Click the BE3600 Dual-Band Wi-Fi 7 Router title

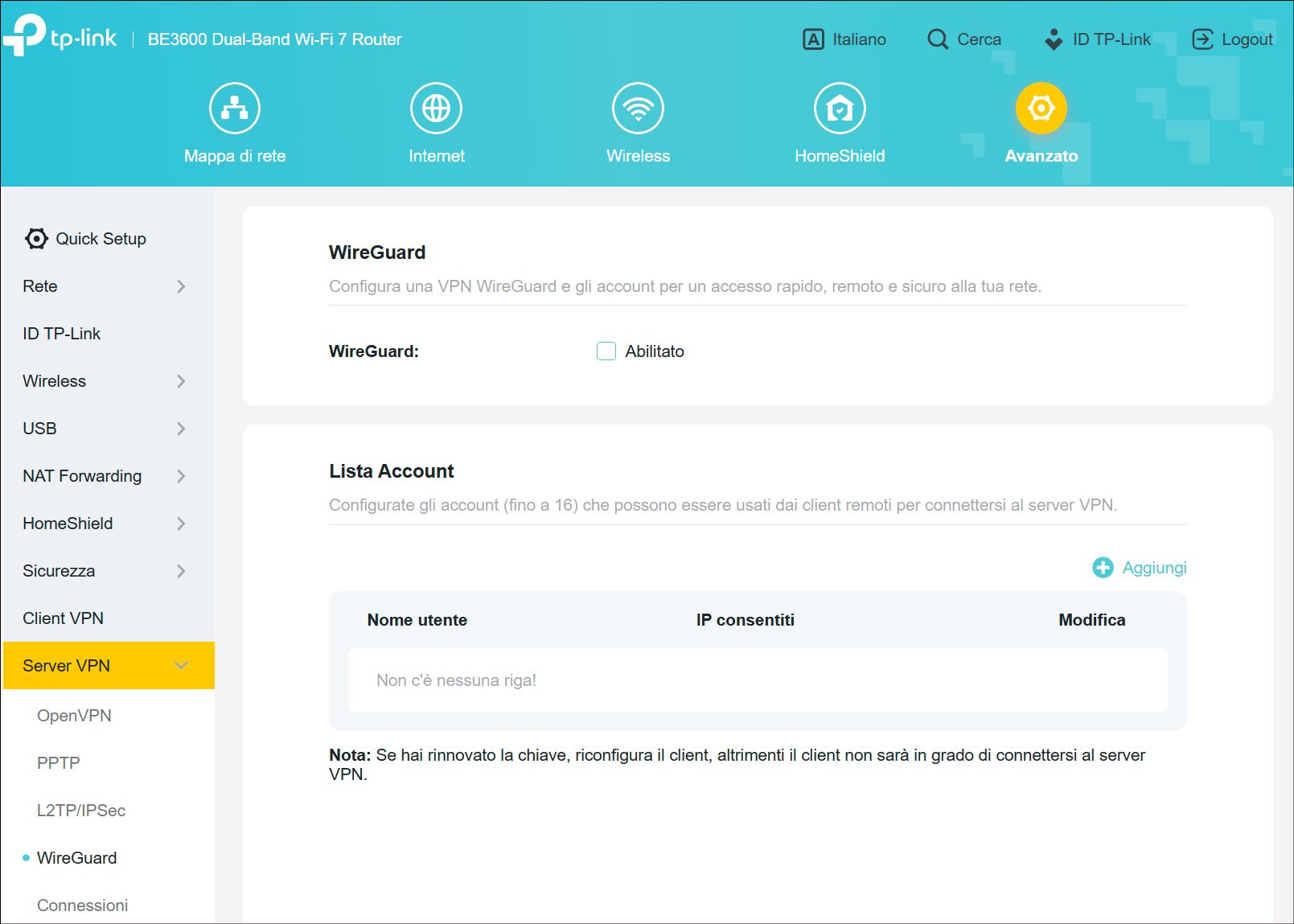274,39
